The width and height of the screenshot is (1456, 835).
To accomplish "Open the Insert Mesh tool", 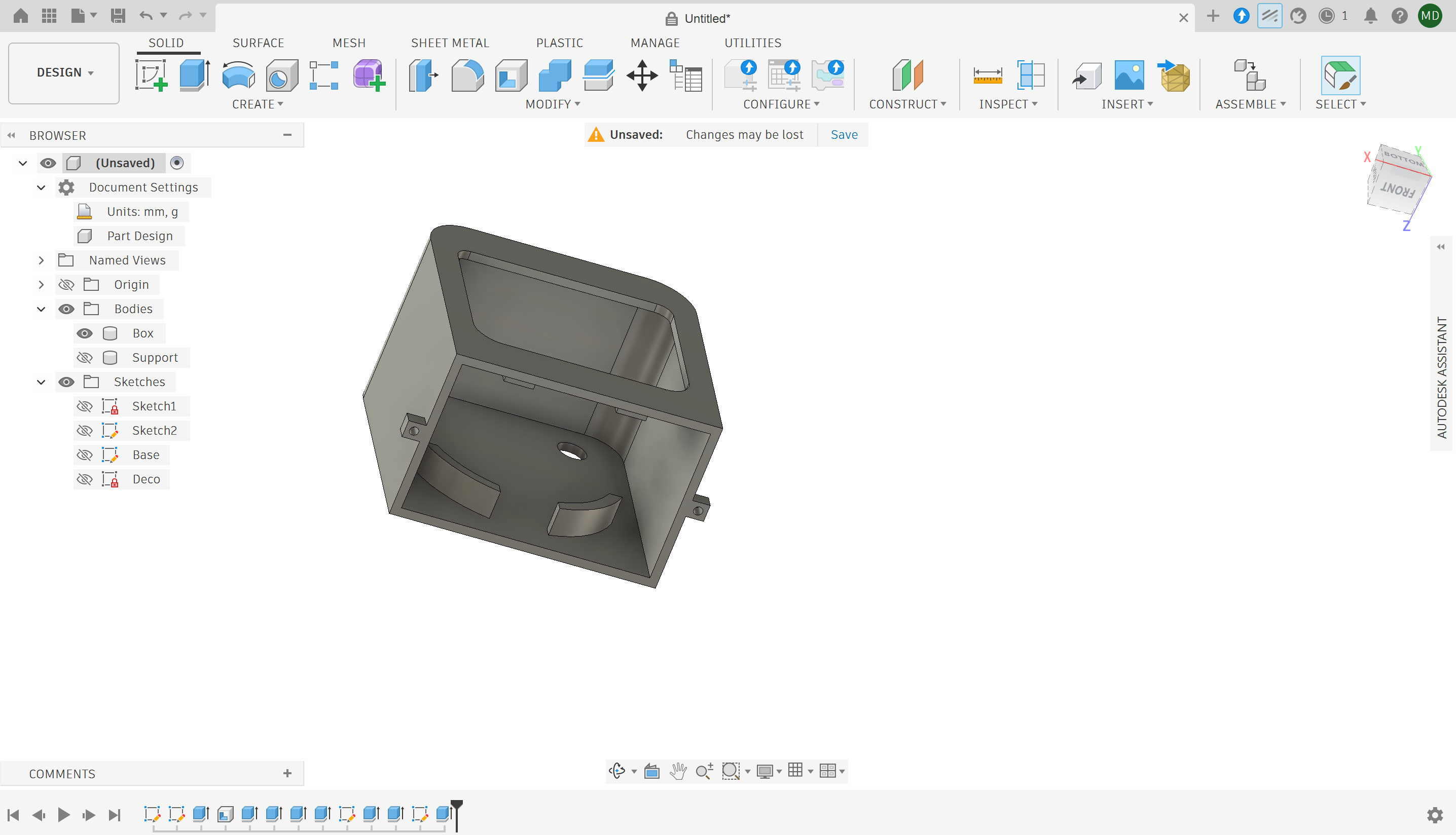I will click(x=1174, y=75).
